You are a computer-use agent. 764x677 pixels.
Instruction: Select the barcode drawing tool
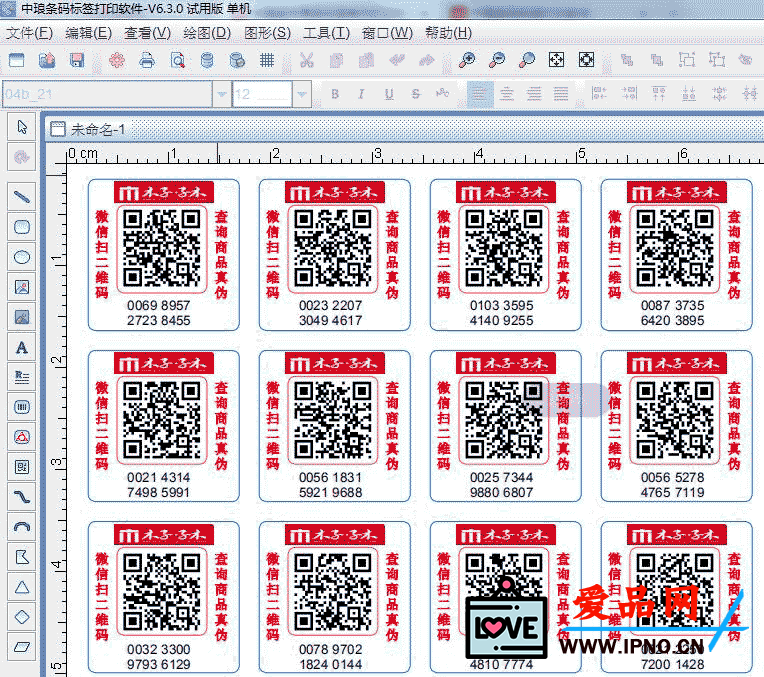[22, 407]
